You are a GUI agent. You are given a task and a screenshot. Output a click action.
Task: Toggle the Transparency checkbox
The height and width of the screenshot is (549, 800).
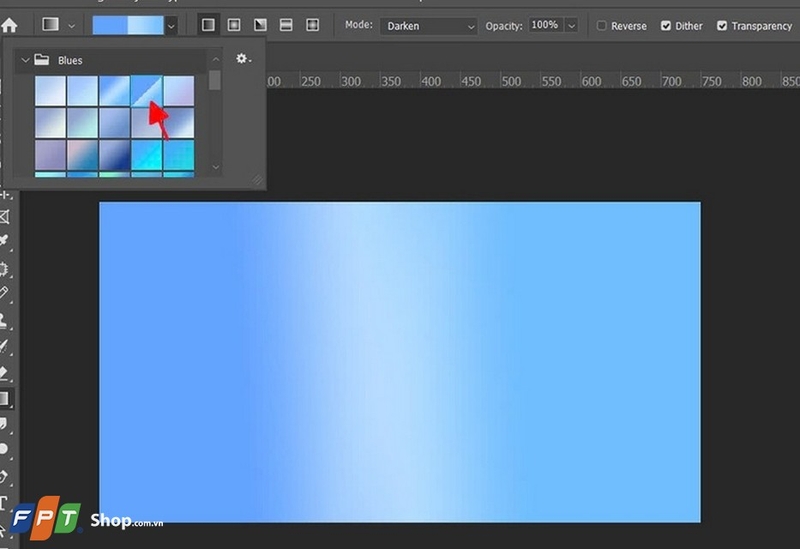coord(722,26)
